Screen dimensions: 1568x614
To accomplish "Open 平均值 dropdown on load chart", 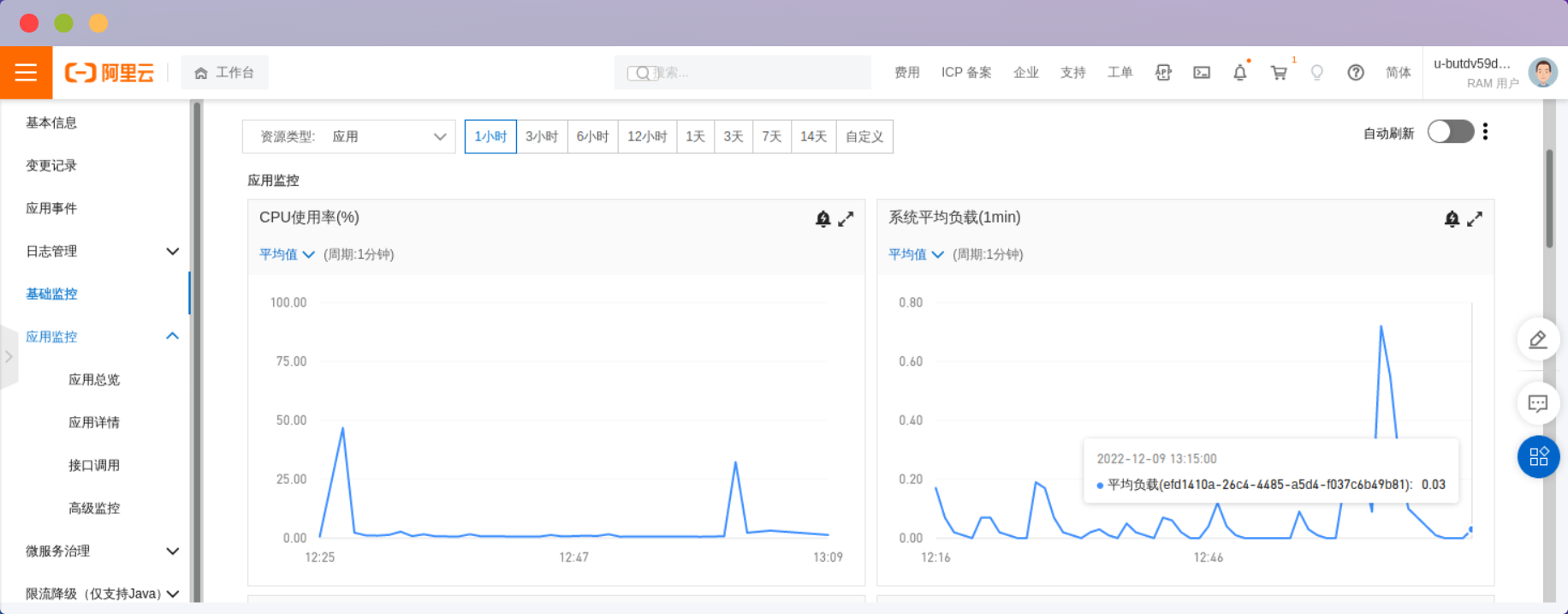I will [916, 254].
